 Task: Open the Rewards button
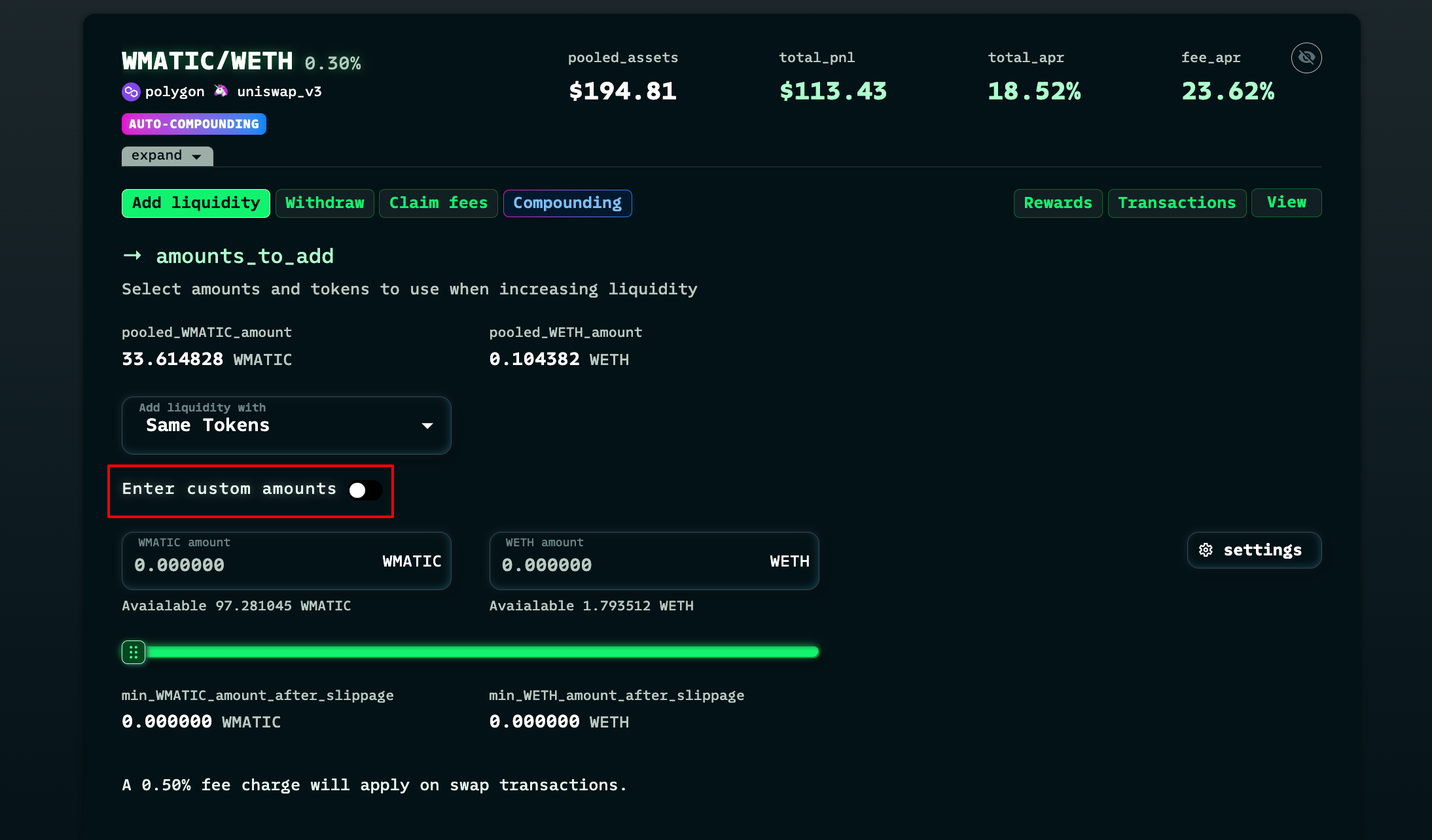1058,203
